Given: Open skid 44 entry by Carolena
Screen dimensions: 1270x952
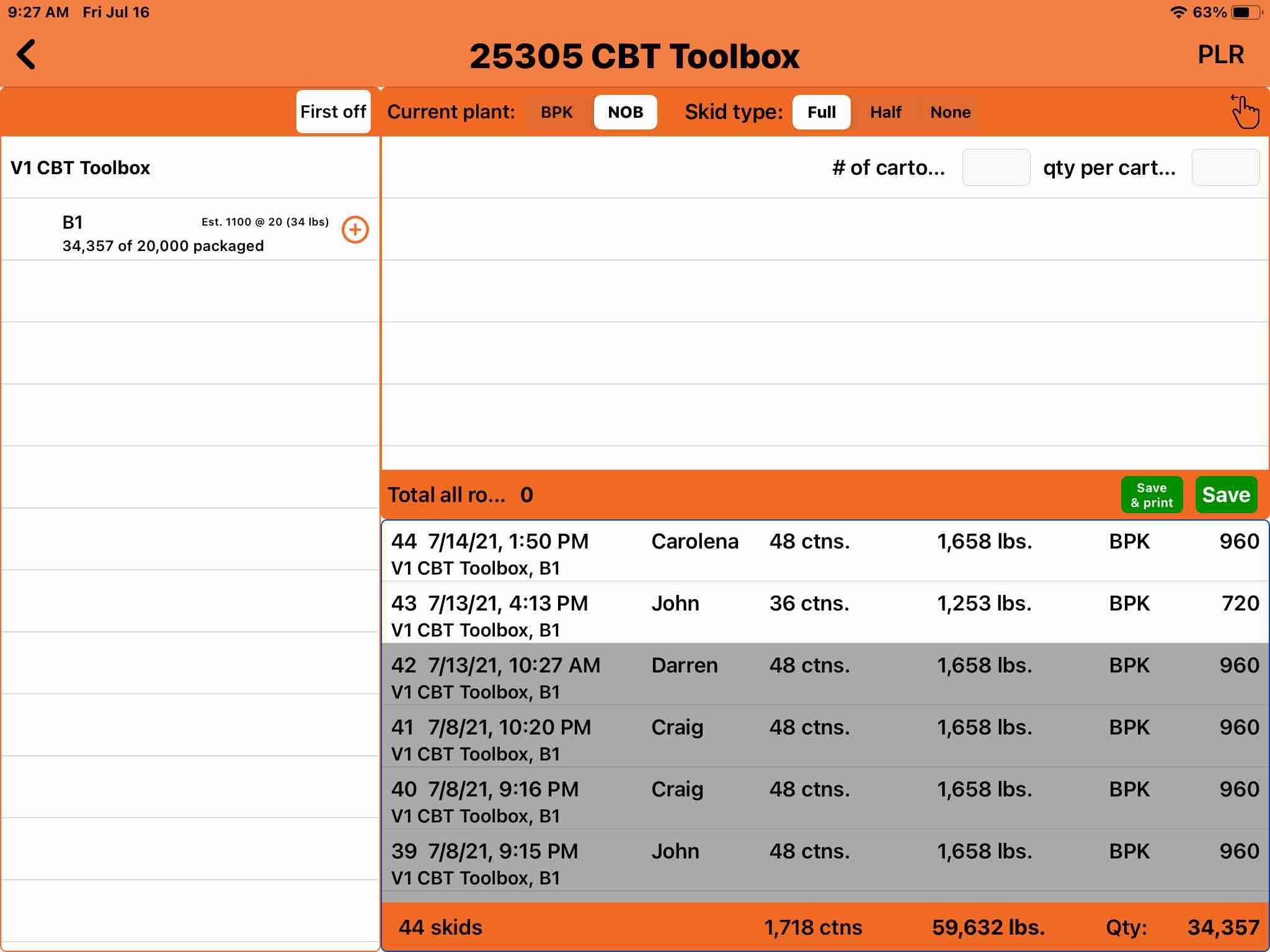Looking at the screenshot, I should coord(825,553).
